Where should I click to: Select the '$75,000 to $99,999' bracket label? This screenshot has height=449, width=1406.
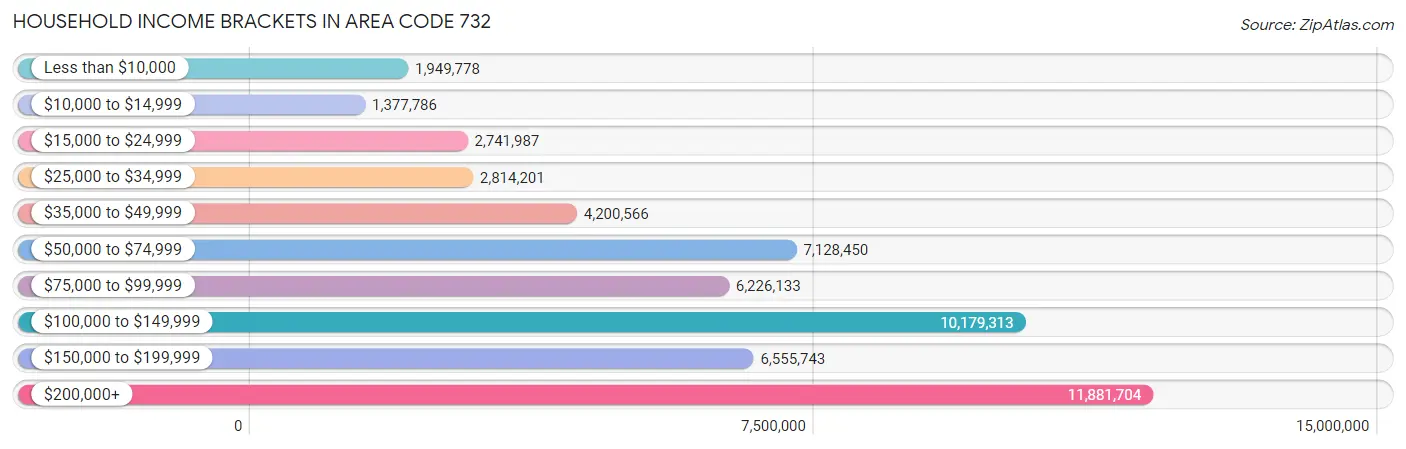click(x=113, y=286)
